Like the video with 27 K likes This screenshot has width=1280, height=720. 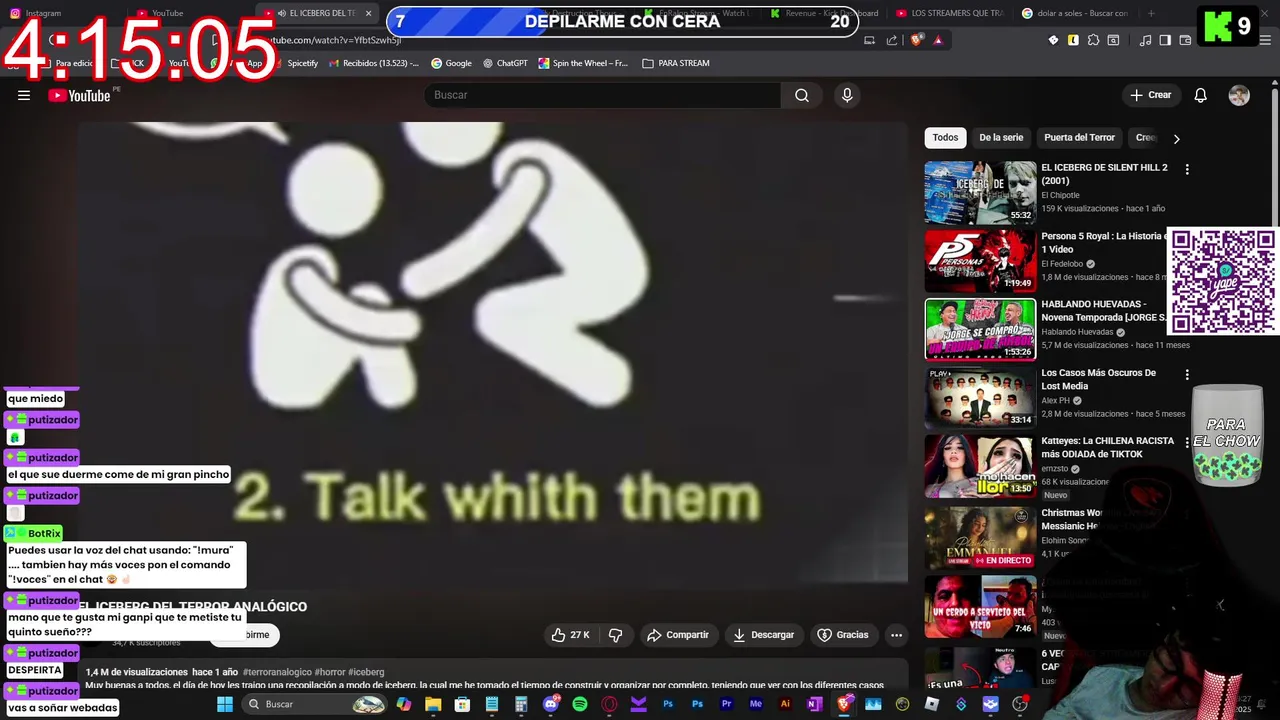(571, 635)
